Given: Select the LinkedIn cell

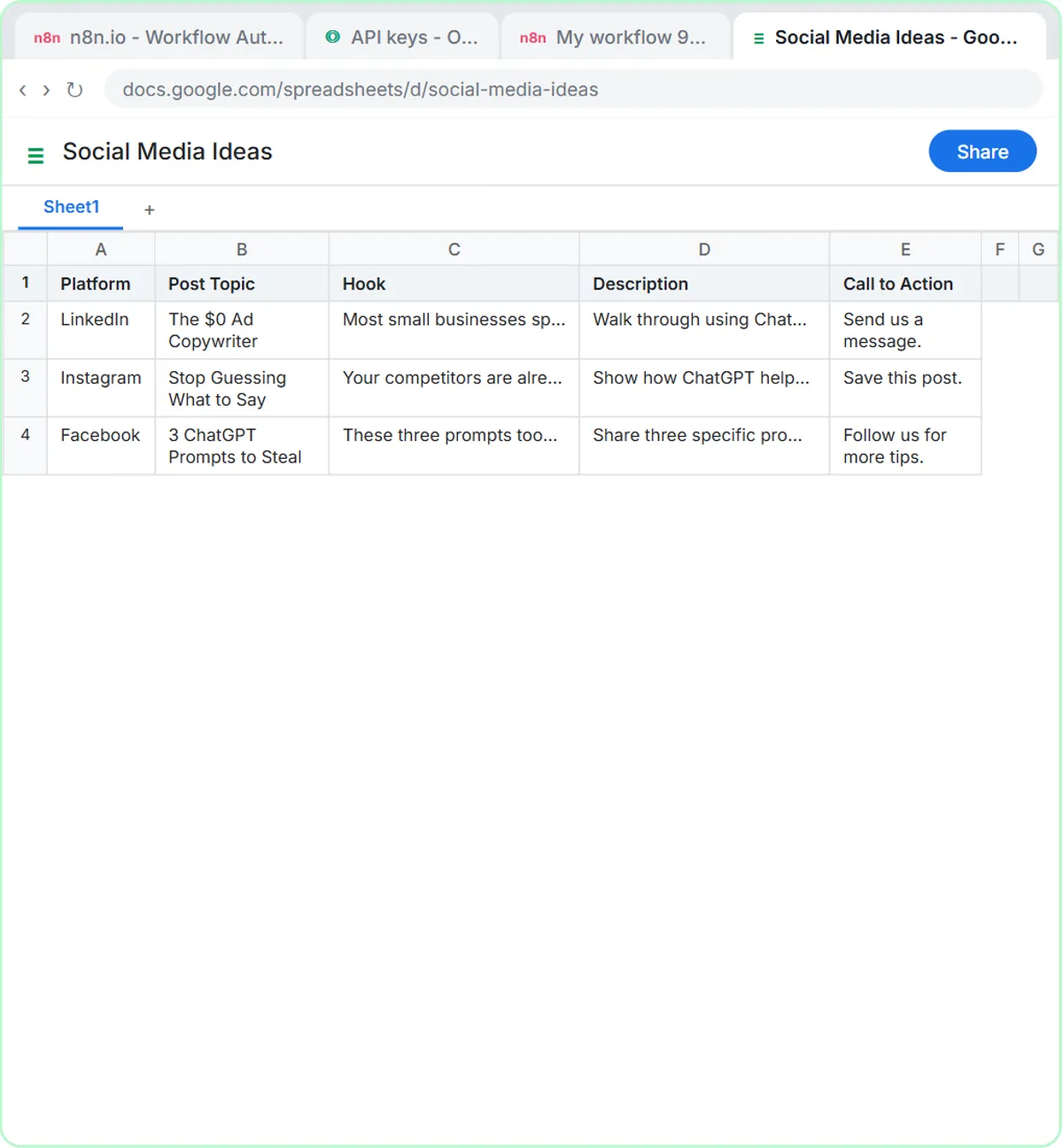Looking at the screenshot, I should pos(101,330).
